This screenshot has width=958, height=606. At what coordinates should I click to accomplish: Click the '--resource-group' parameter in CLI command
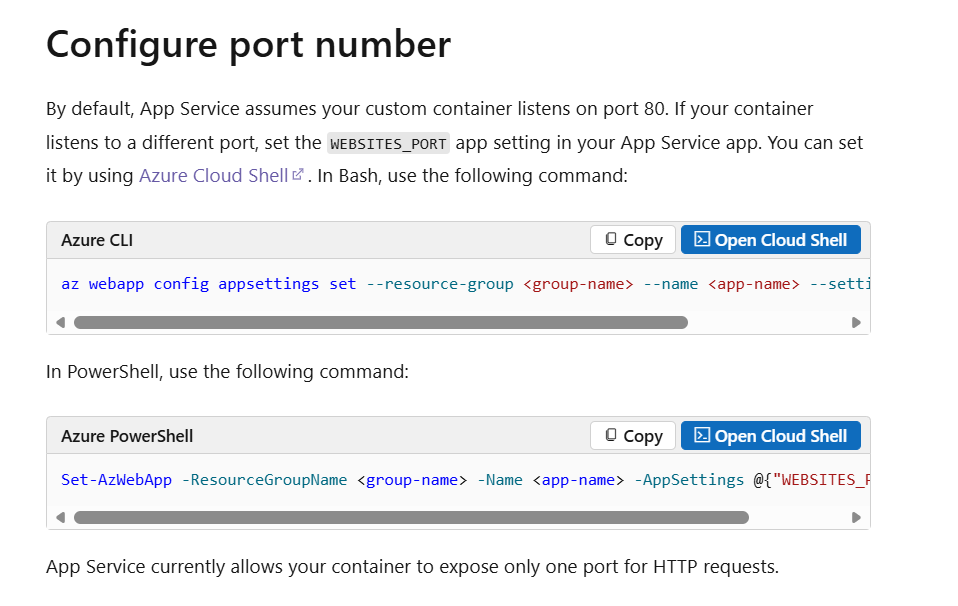[440, 284]
